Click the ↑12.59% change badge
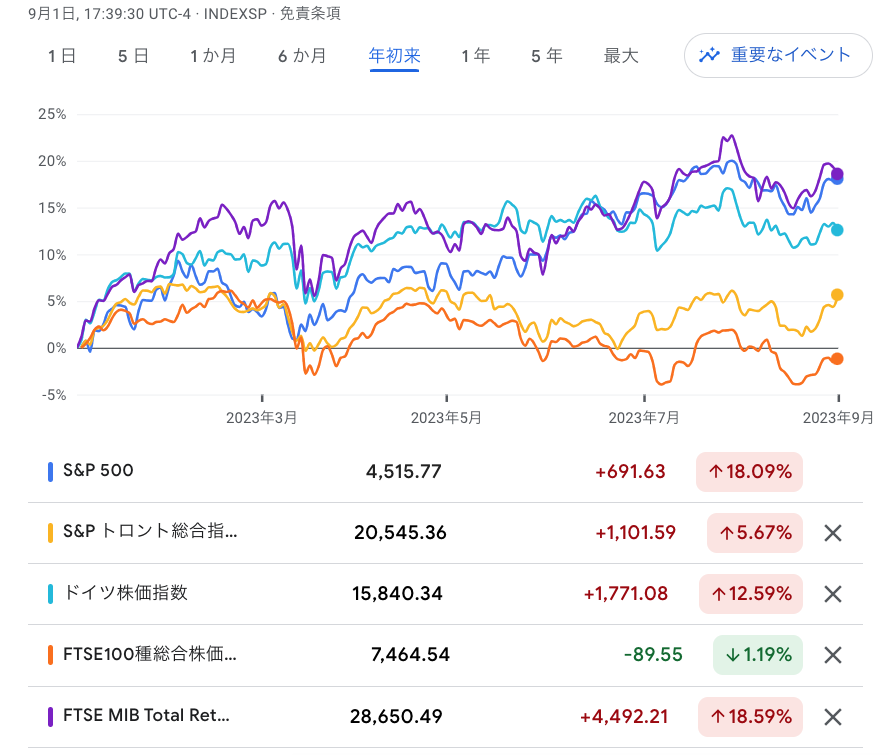Image resolution: width=889 pixels, height=755 pixels. coord(751,594)
